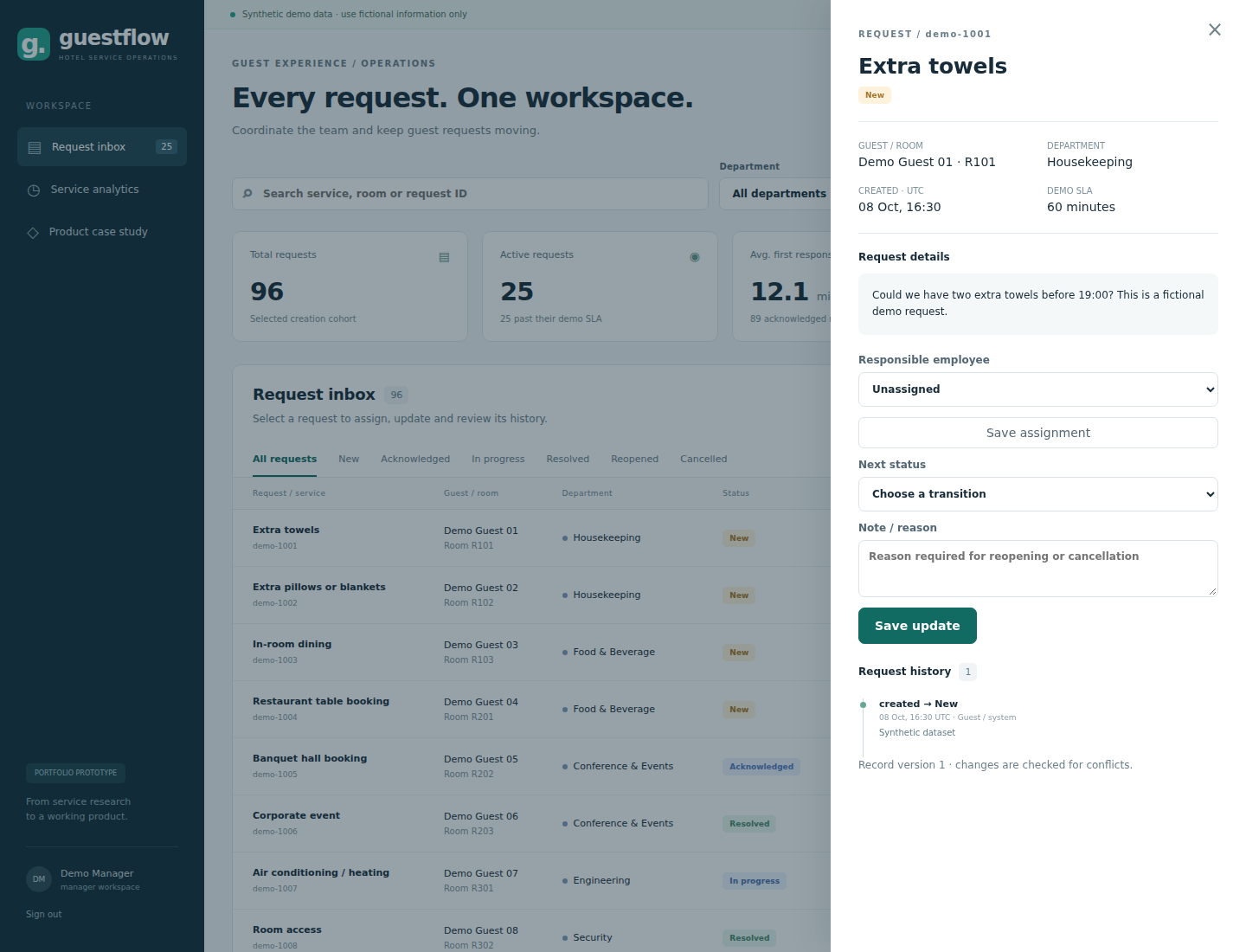Screen dimensions: 1246x952
Task: Select the Banquet hall booking request
Action: click(x=531, y=767)
